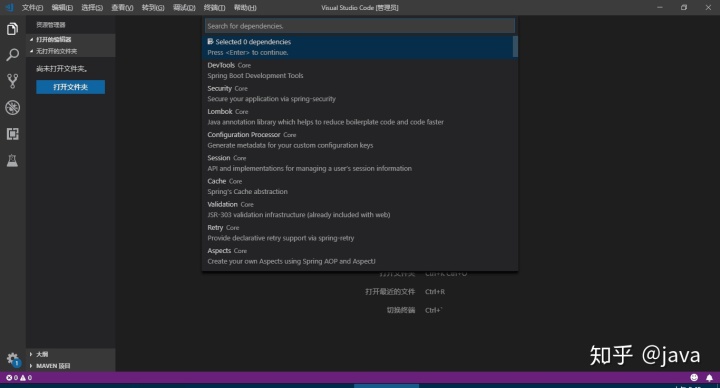This screenshot has height=388, width=720.
Task: Open the 帮助(H) menu
Action: click(x=245, y=7)
